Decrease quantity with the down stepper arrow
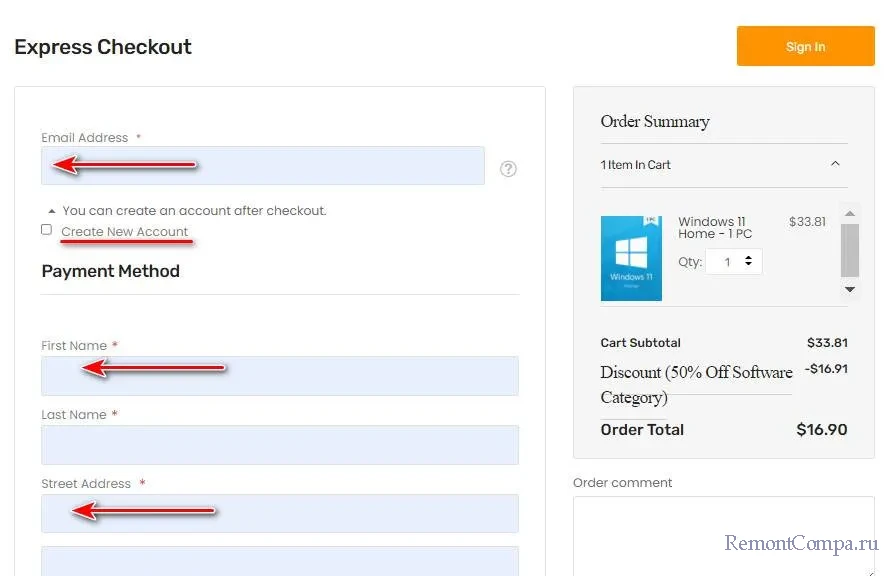Image resolution: width=889 pixels, height=576 pixels. 750,267
